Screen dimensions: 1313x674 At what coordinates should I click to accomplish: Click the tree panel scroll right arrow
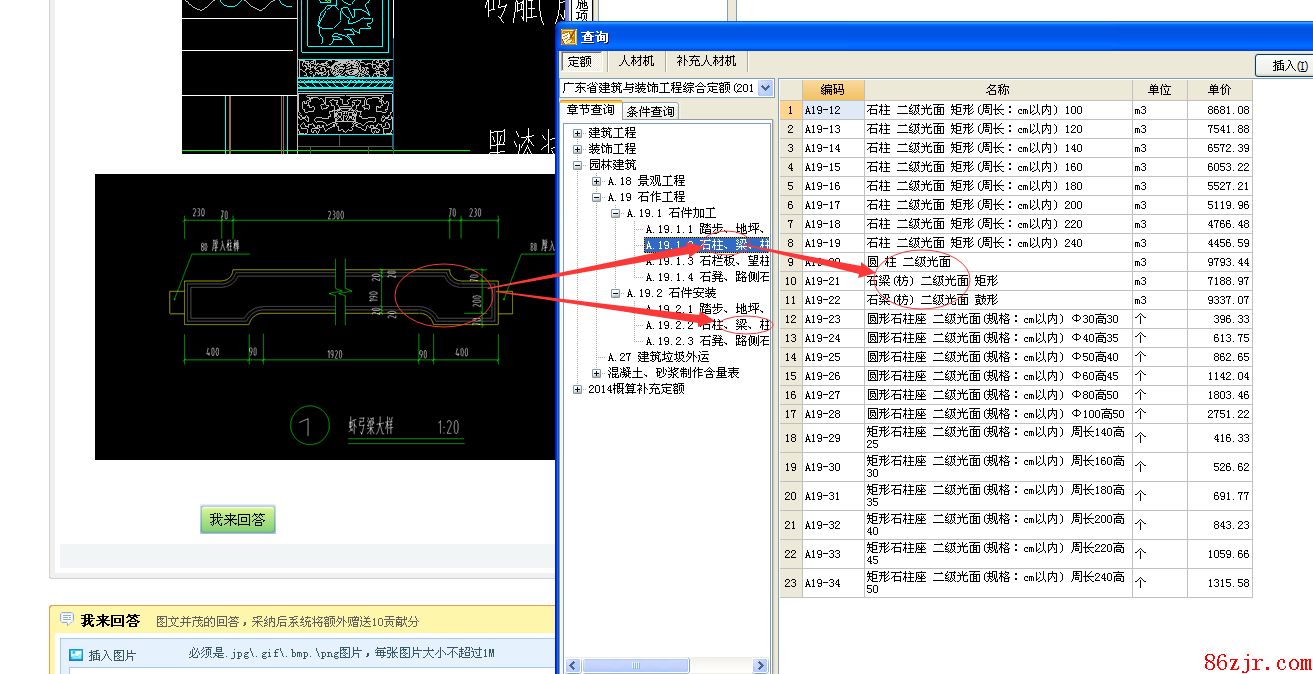pyautogui.click(x=761, y=665)
